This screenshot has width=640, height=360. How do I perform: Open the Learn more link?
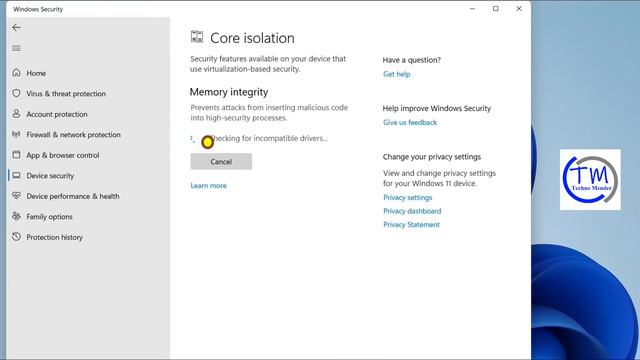[209, 186]
